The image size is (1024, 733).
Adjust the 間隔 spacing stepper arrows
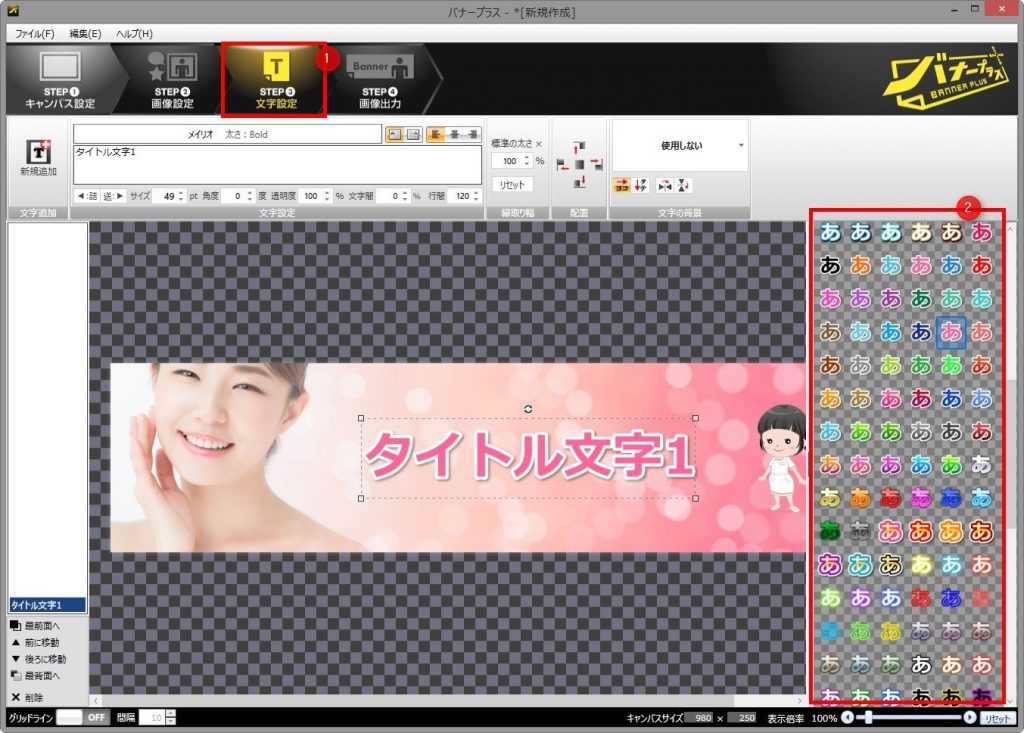171,718
